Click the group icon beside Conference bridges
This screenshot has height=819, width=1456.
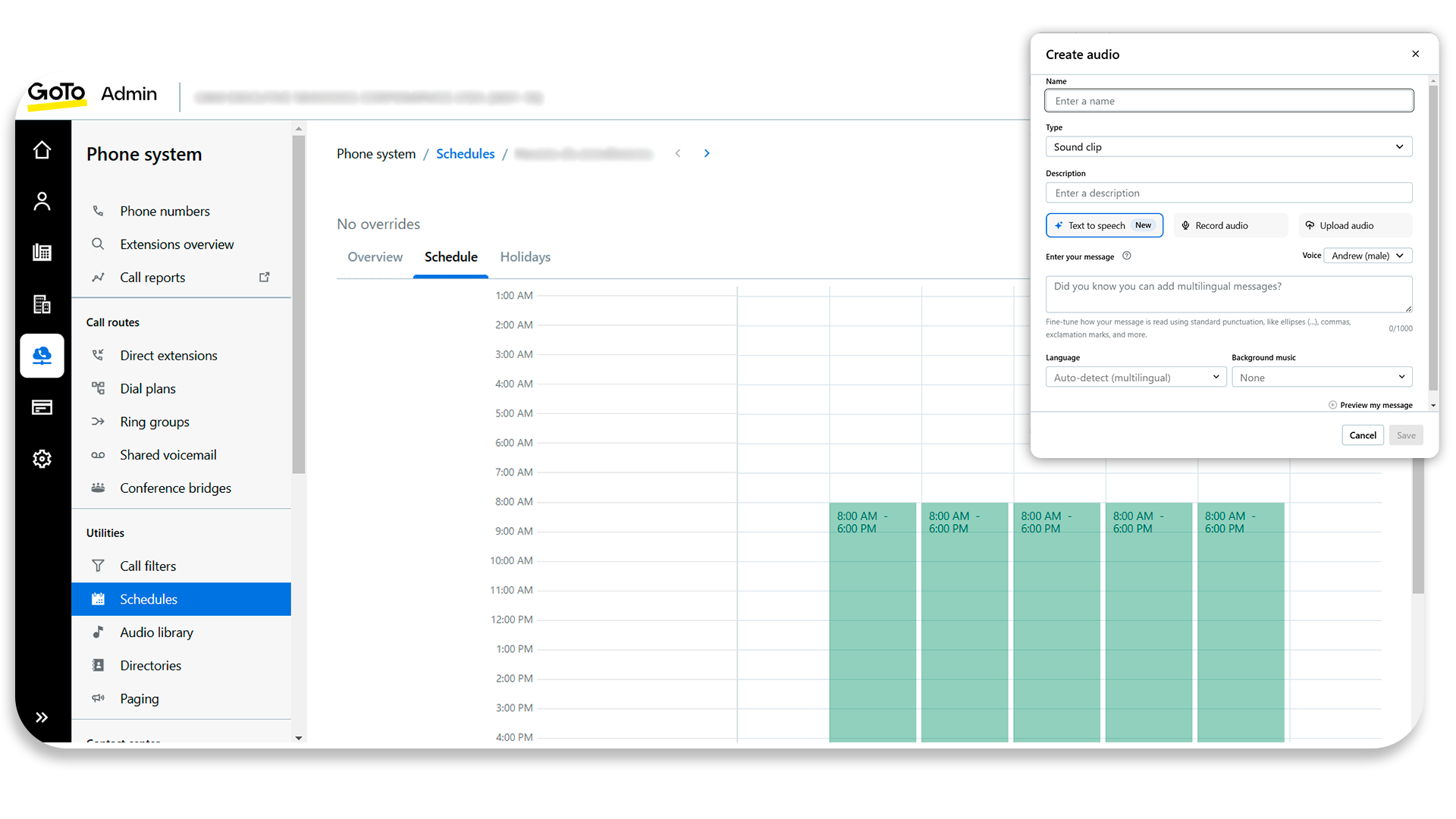[98, 488]
